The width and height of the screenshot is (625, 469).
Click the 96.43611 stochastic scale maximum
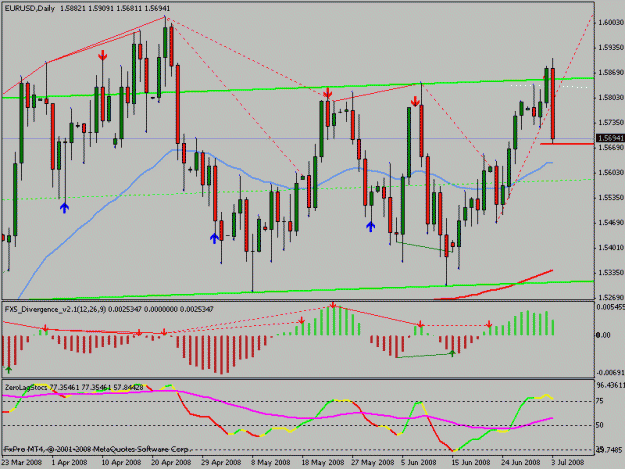610,386
